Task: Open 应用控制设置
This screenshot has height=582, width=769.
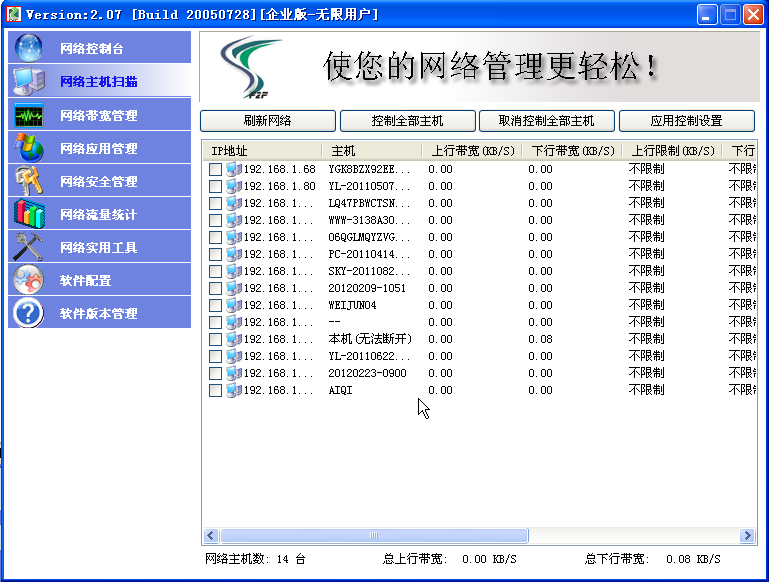Action: [686, 121]
